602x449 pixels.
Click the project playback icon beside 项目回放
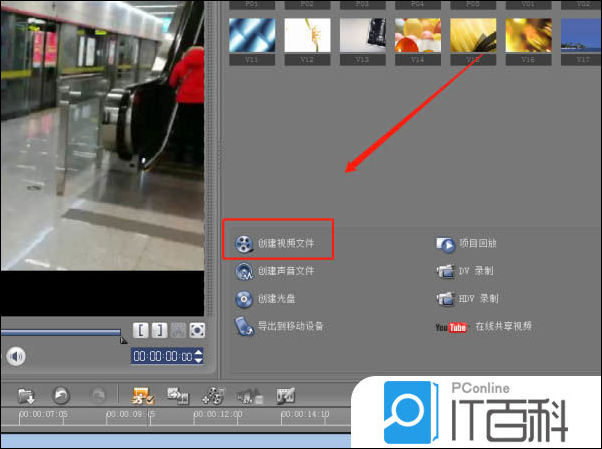point(445,244)
